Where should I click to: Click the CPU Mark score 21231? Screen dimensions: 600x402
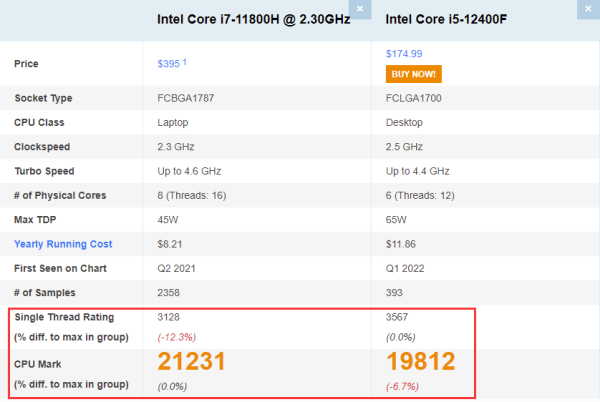191,361
